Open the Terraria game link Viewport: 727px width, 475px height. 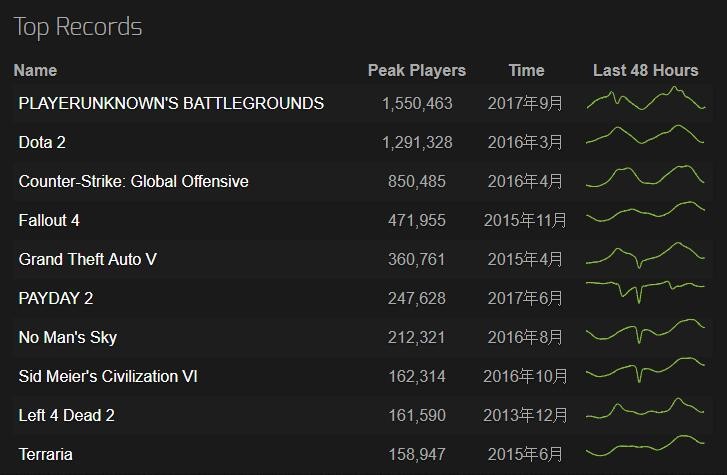[45, 454]
